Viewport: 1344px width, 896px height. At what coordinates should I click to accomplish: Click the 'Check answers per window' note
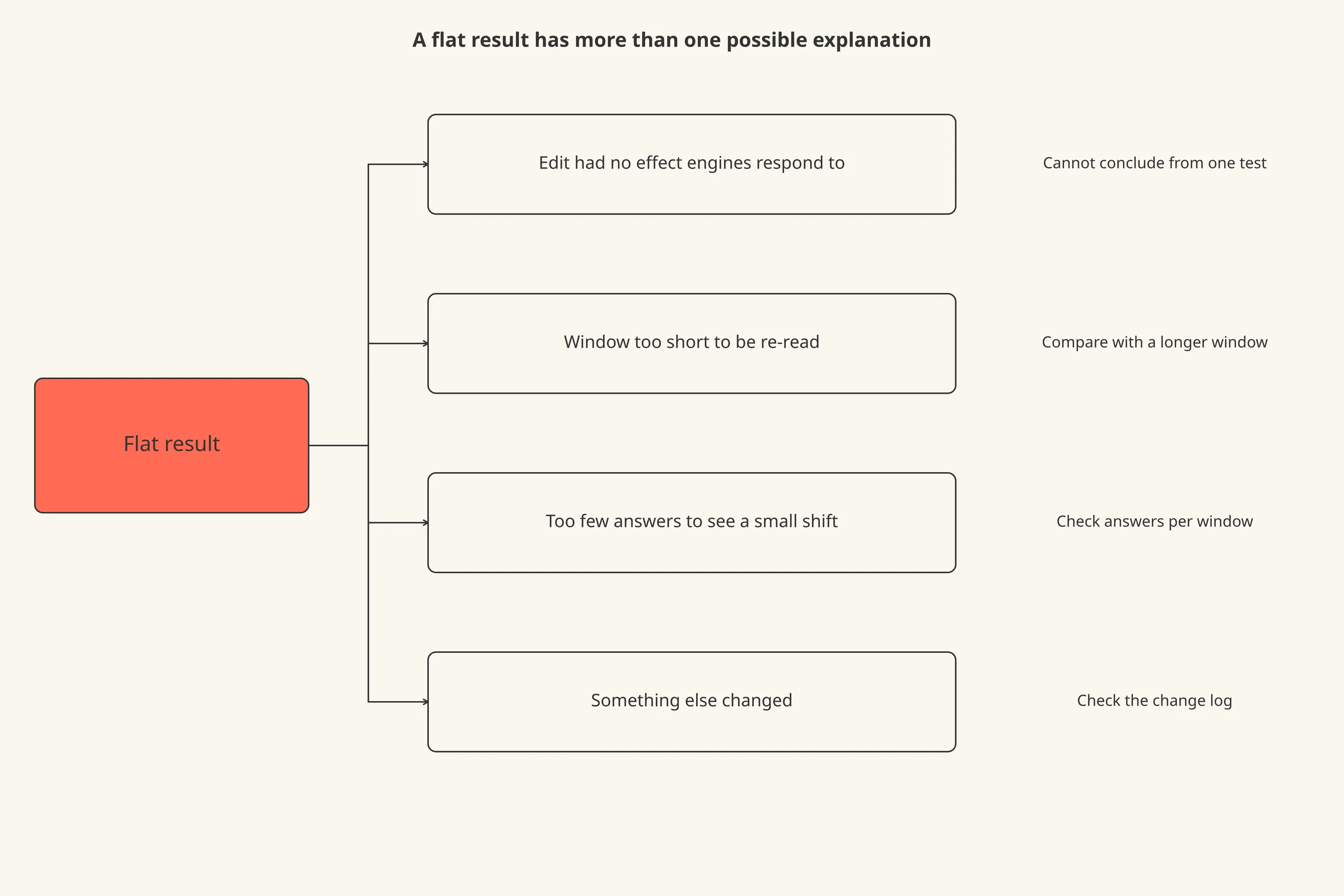(x=1154, y=521)
